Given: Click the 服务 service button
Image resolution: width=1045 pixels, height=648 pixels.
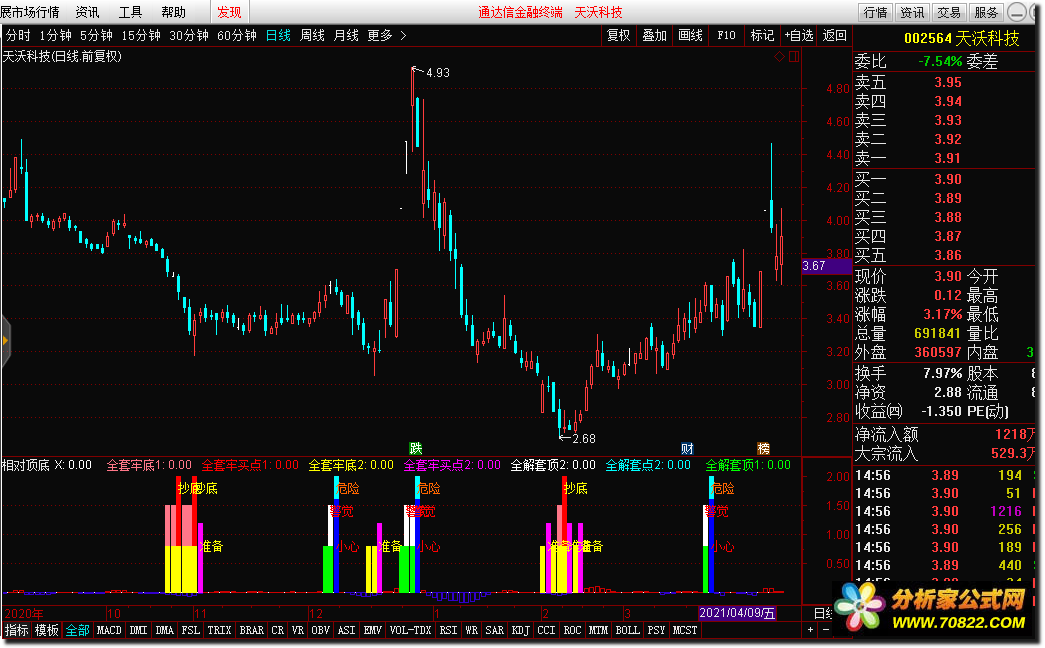Looking at the screenshot, I should point(986,12).
